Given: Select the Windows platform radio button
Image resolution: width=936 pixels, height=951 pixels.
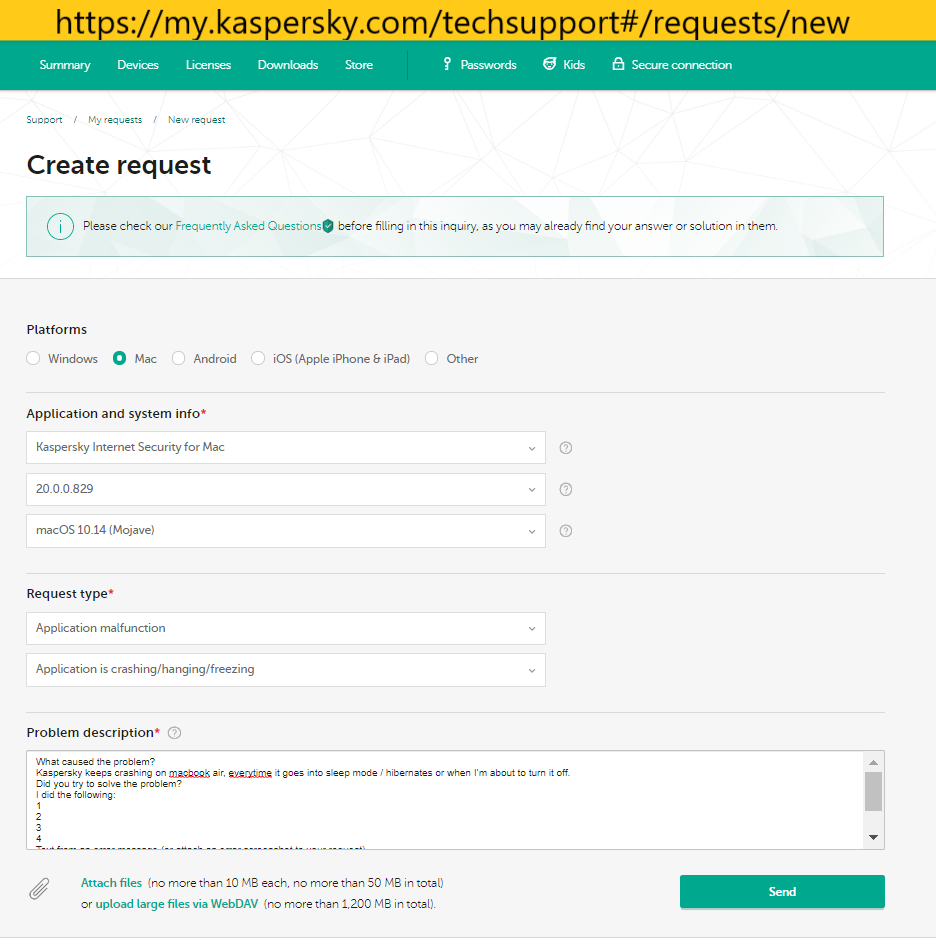Looking at the screenshot, I should [33, 358].
